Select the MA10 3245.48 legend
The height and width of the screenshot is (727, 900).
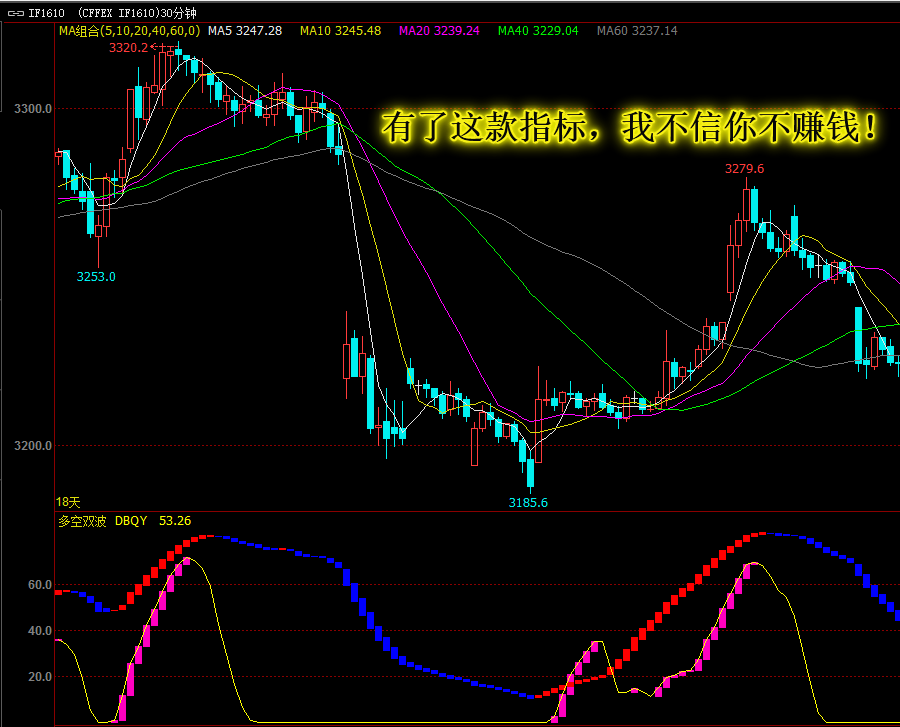340,31
